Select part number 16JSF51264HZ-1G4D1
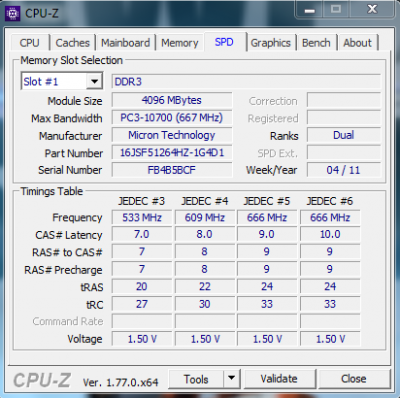 click(x=172, y=153)
